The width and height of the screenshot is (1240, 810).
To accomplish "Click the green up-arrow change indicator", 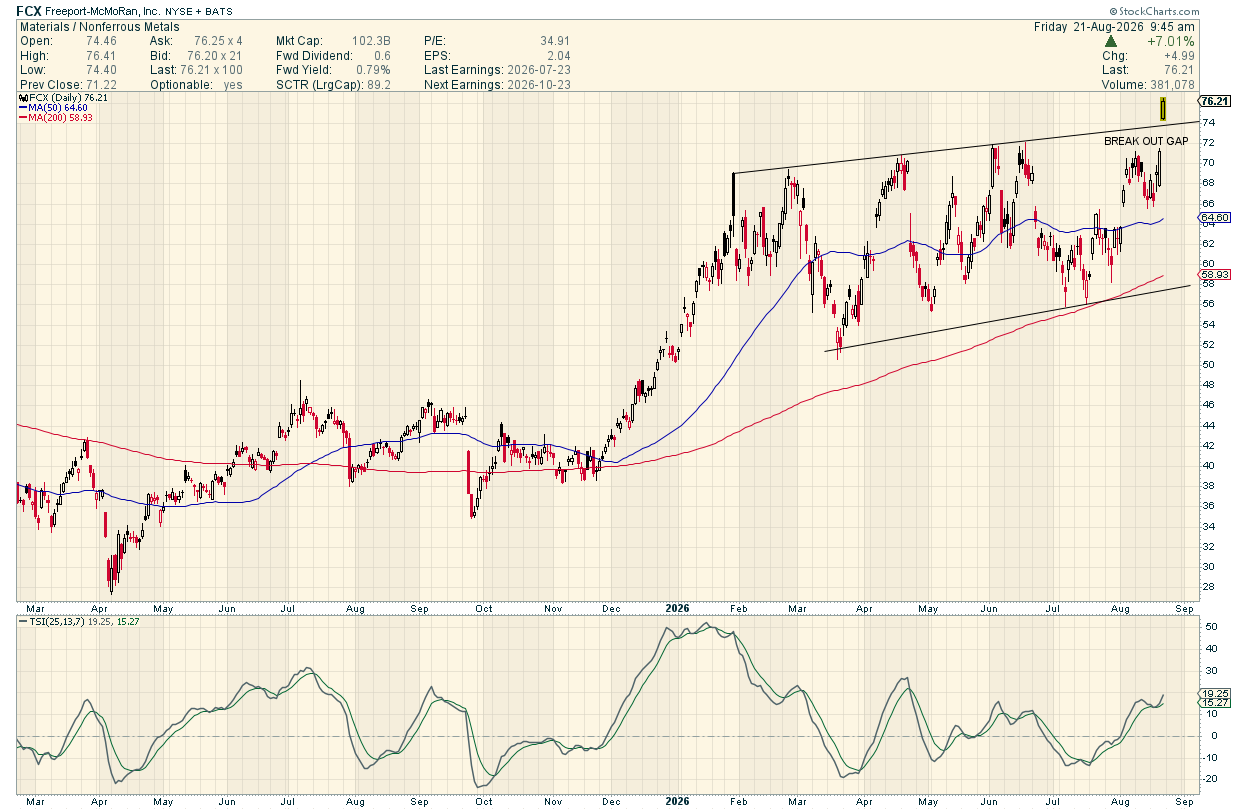I will click(1111, 42).
